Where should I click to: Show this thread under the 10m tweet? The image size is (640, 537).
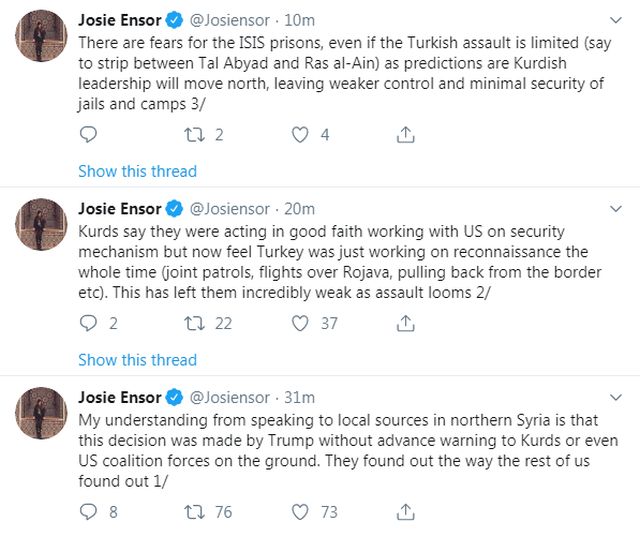(x=137, y=171)
